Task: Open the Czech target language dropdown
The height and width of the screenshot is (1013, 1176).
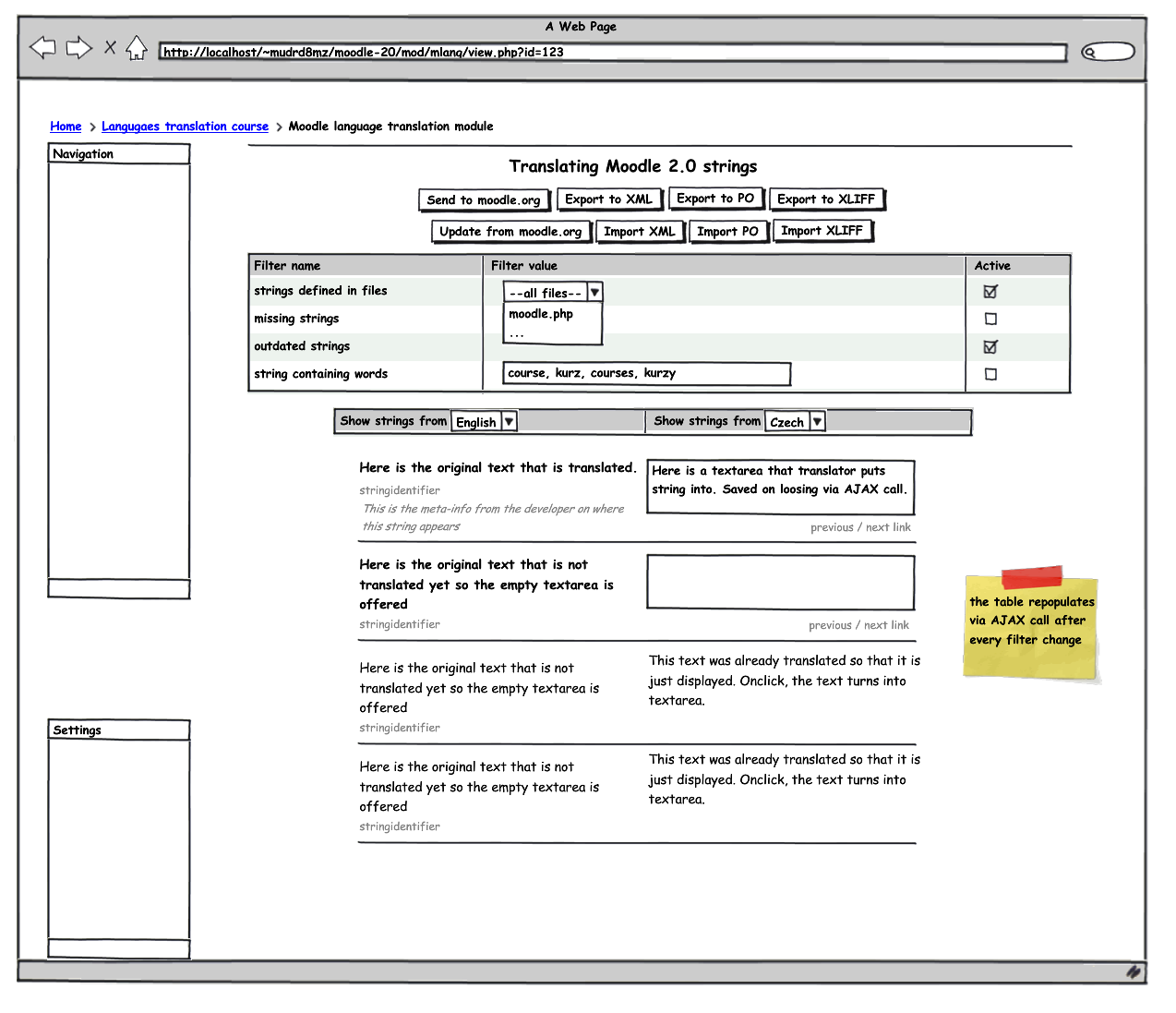Action: (x=794, y=421)
